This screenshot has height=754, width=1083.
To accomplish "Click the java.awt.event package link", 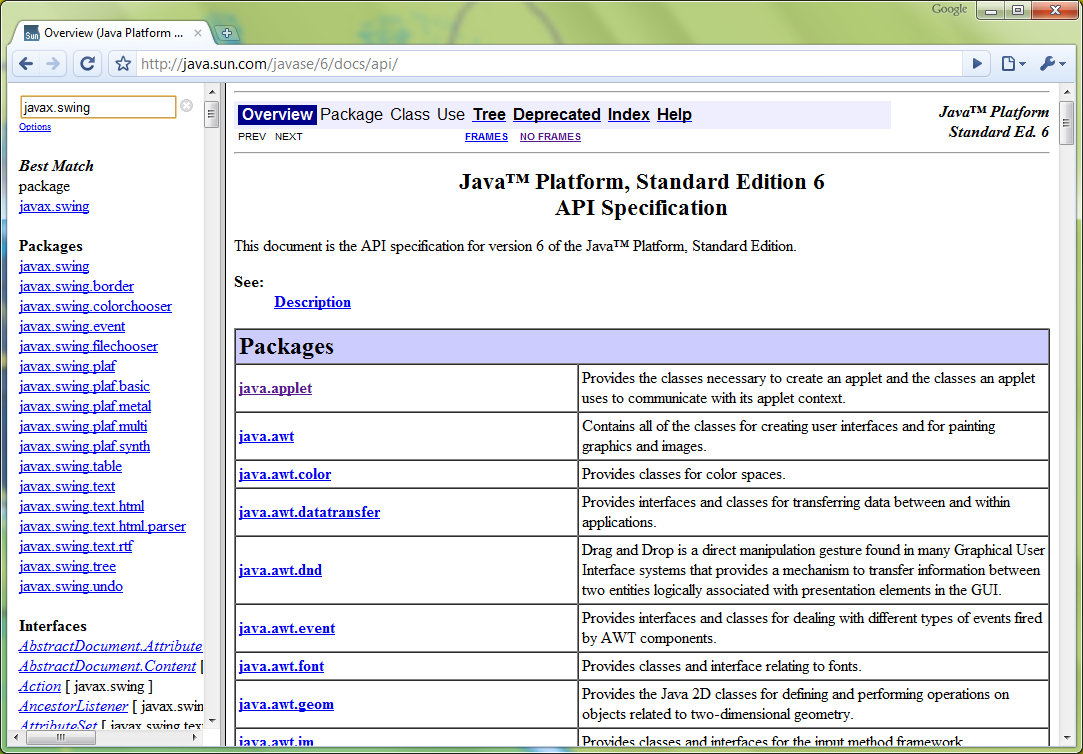I will coord(287,627).
